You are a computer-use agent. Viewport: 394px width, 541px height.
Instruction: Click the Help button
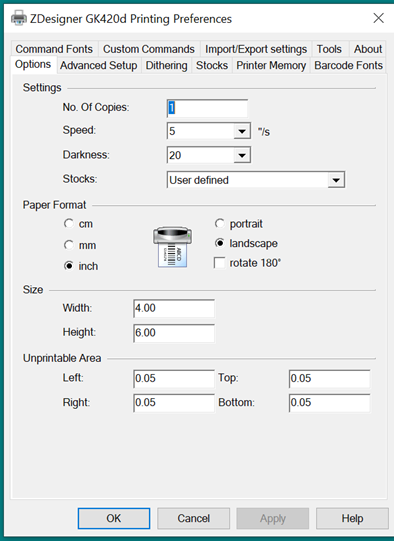point(352,518)
